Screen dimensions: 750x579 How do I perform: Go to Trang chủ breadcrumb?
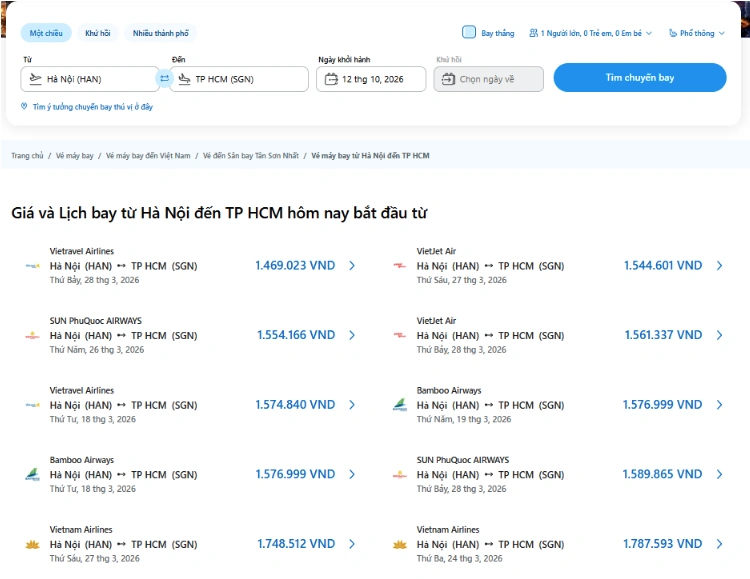(x=27, y=156)
